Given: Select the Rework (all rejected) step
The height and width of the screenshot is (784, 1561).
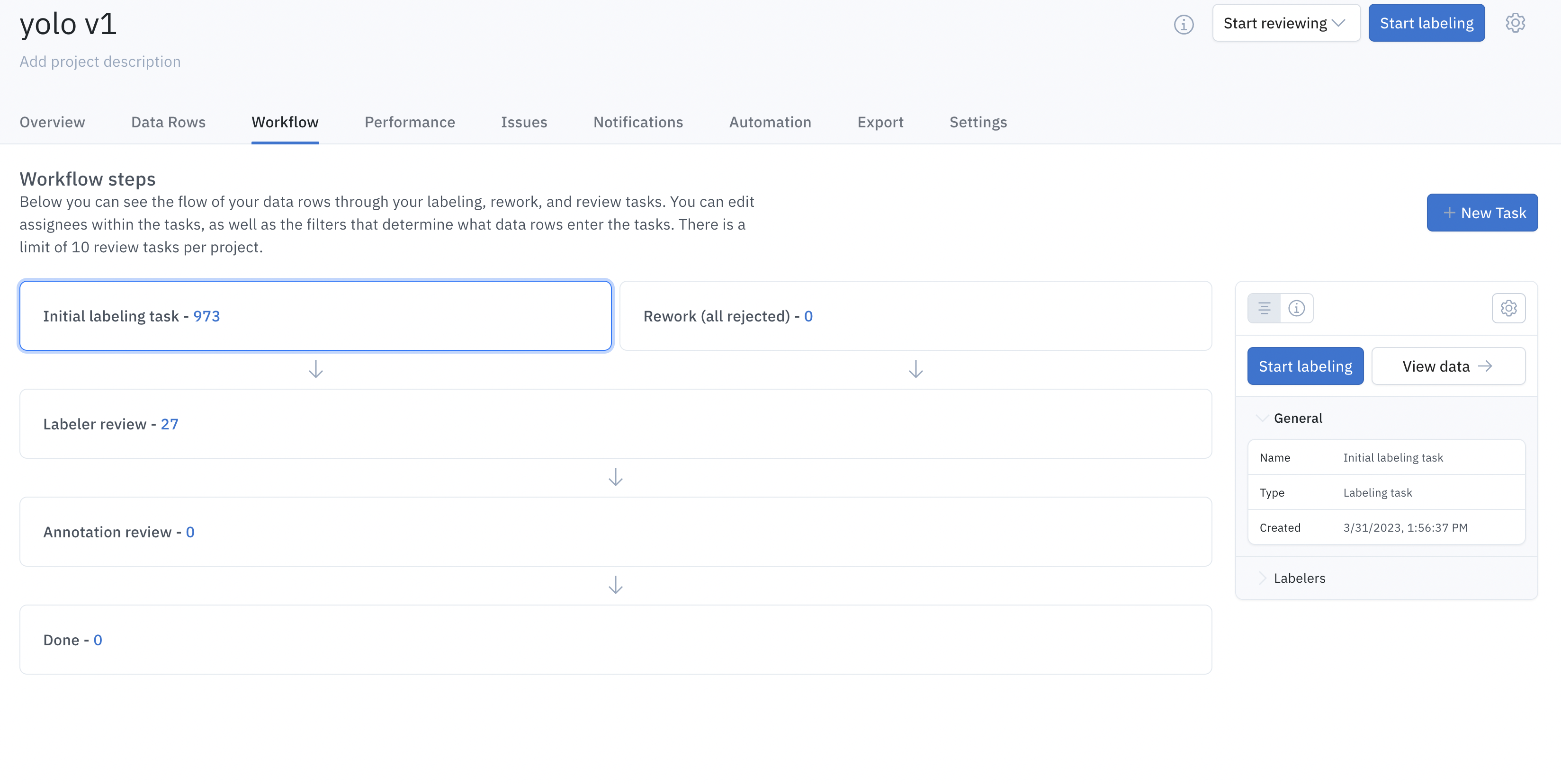Looking at the screenshot, I should 915,316.
